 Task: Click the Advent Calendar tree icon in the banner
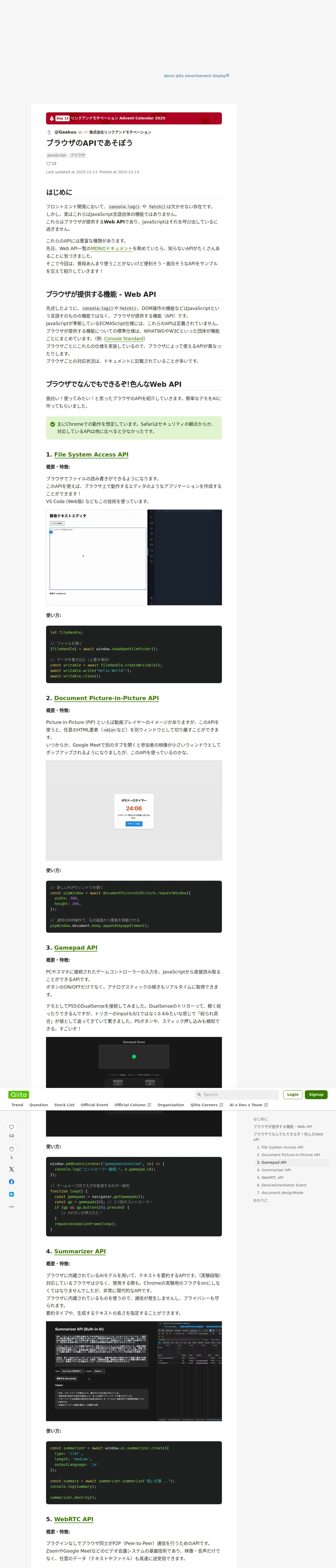pos(51,119)
